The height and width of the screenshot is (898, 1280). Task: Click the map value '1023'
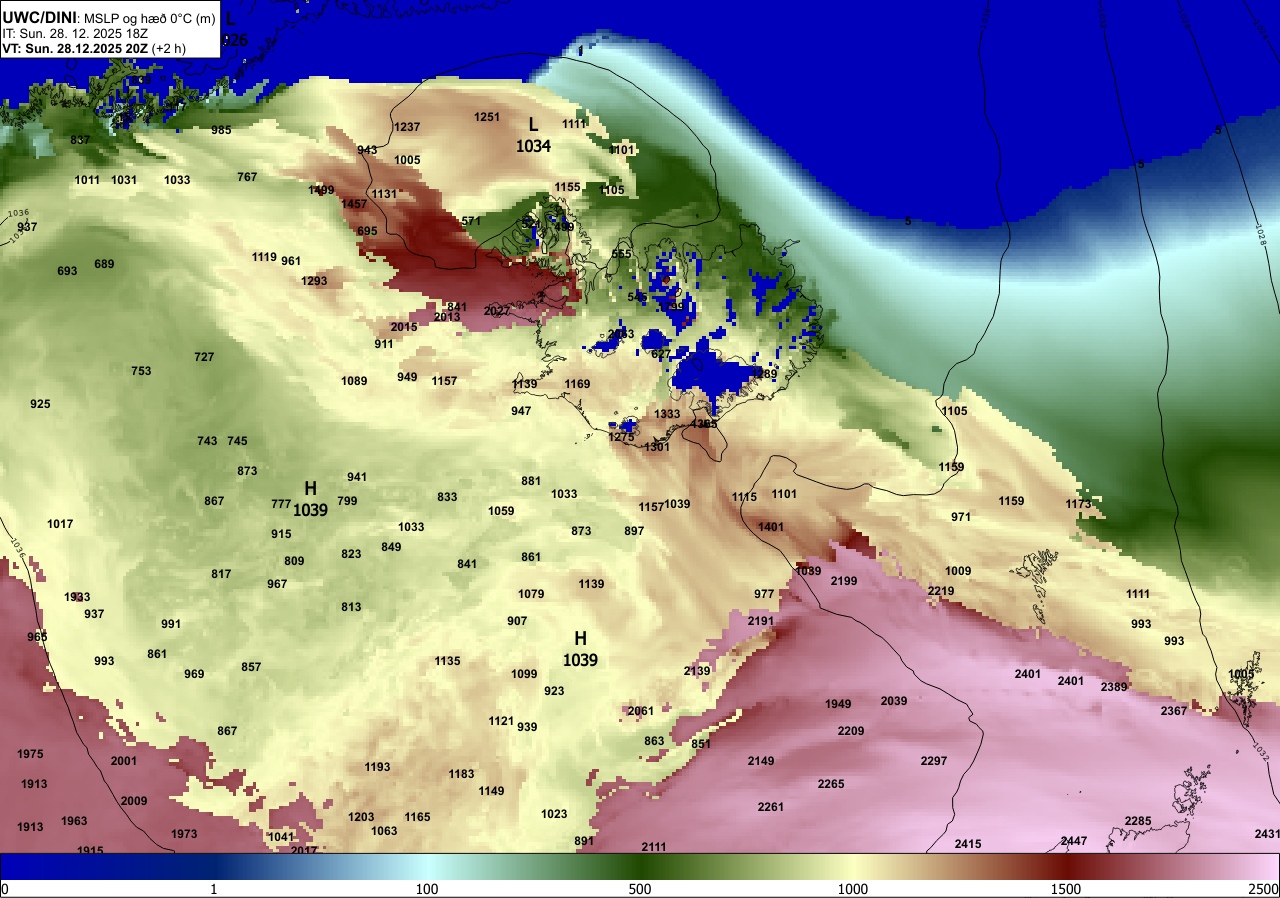pos(554,814)
